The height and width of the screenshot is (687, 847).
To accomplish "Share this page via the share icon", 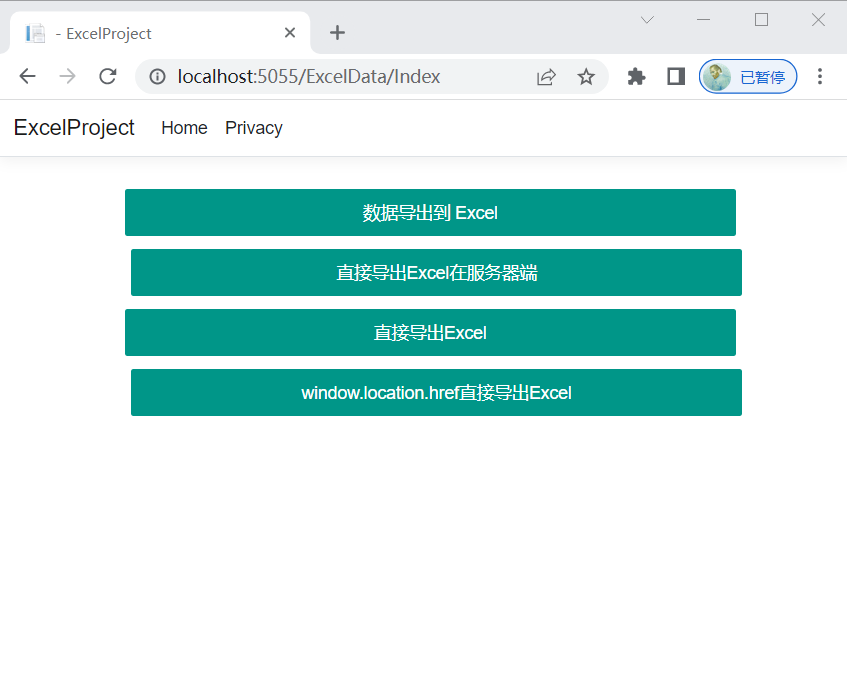I will (x=546, y=77).
